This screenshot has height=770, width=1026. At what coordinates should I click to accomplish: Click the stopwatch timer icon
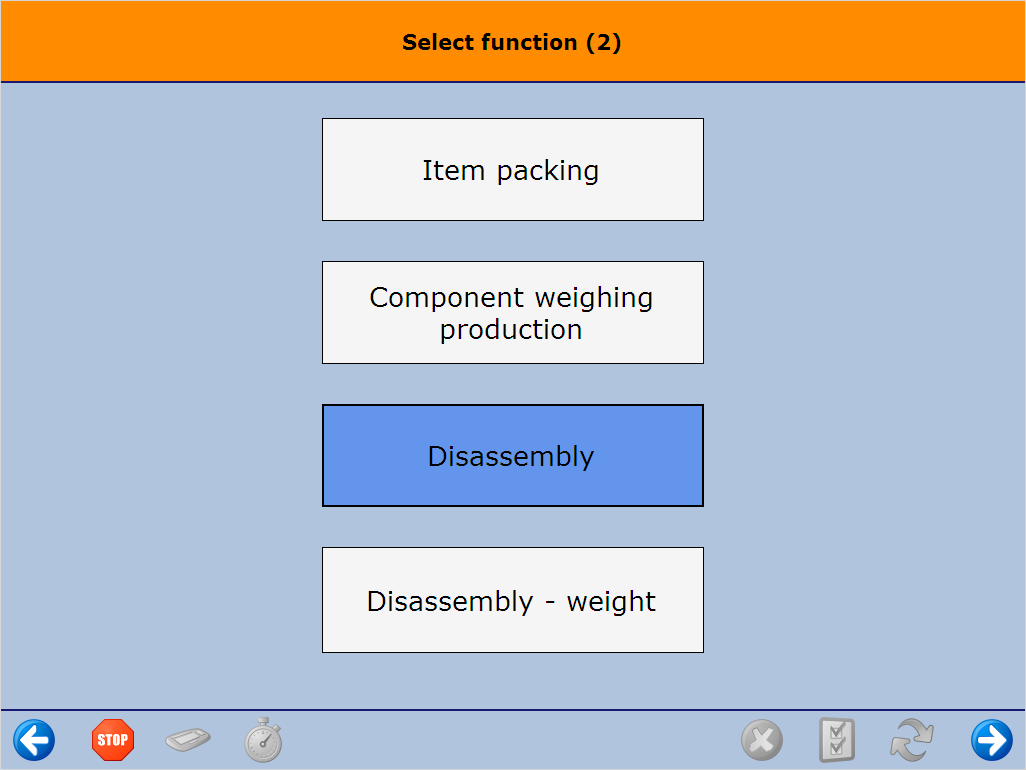click(x=263, y=741)
